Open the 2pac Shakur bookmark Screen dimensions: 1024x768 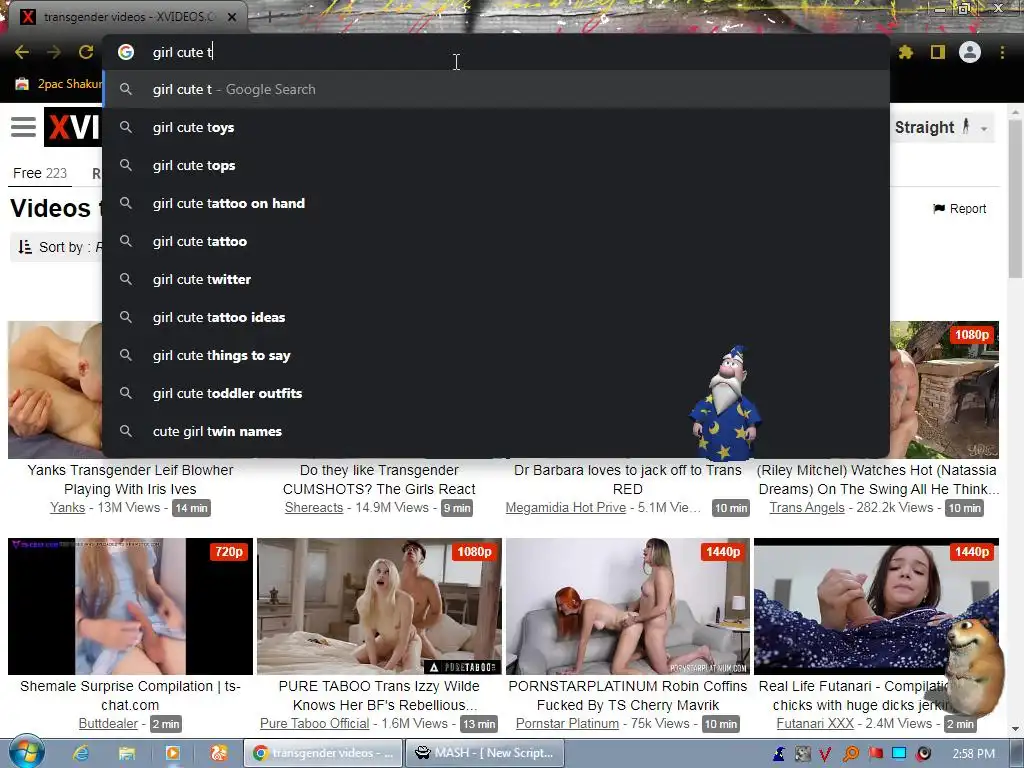coord(59,84)
